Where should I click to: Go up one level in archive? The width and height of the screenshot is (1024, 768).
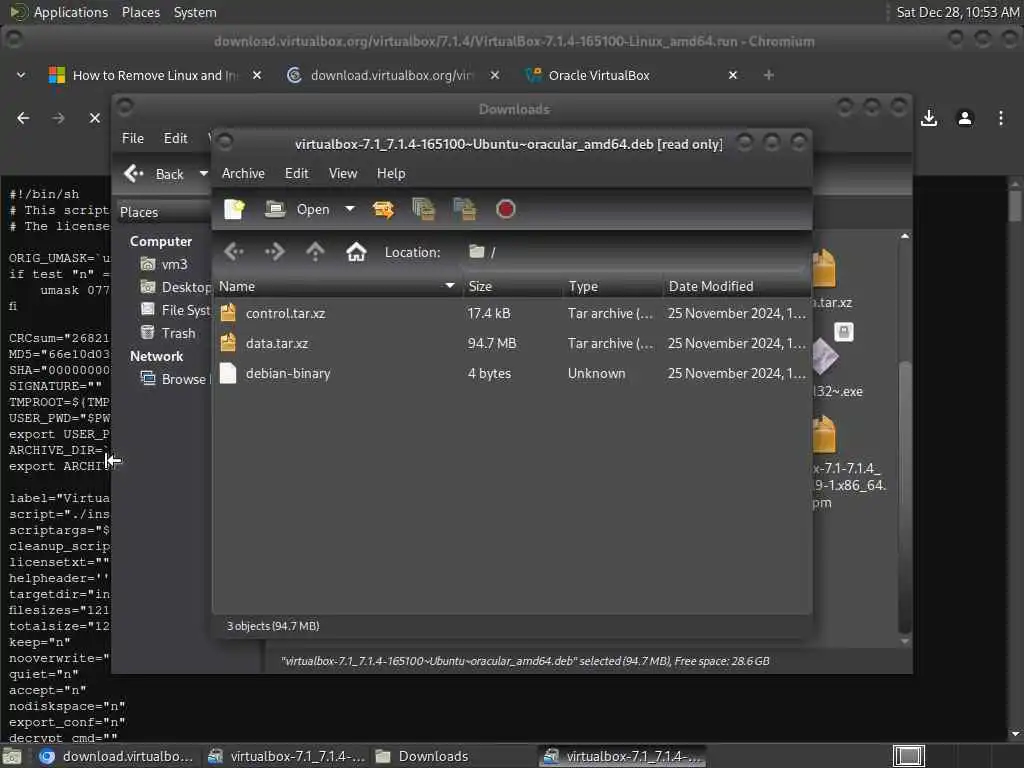pos(315,251)
